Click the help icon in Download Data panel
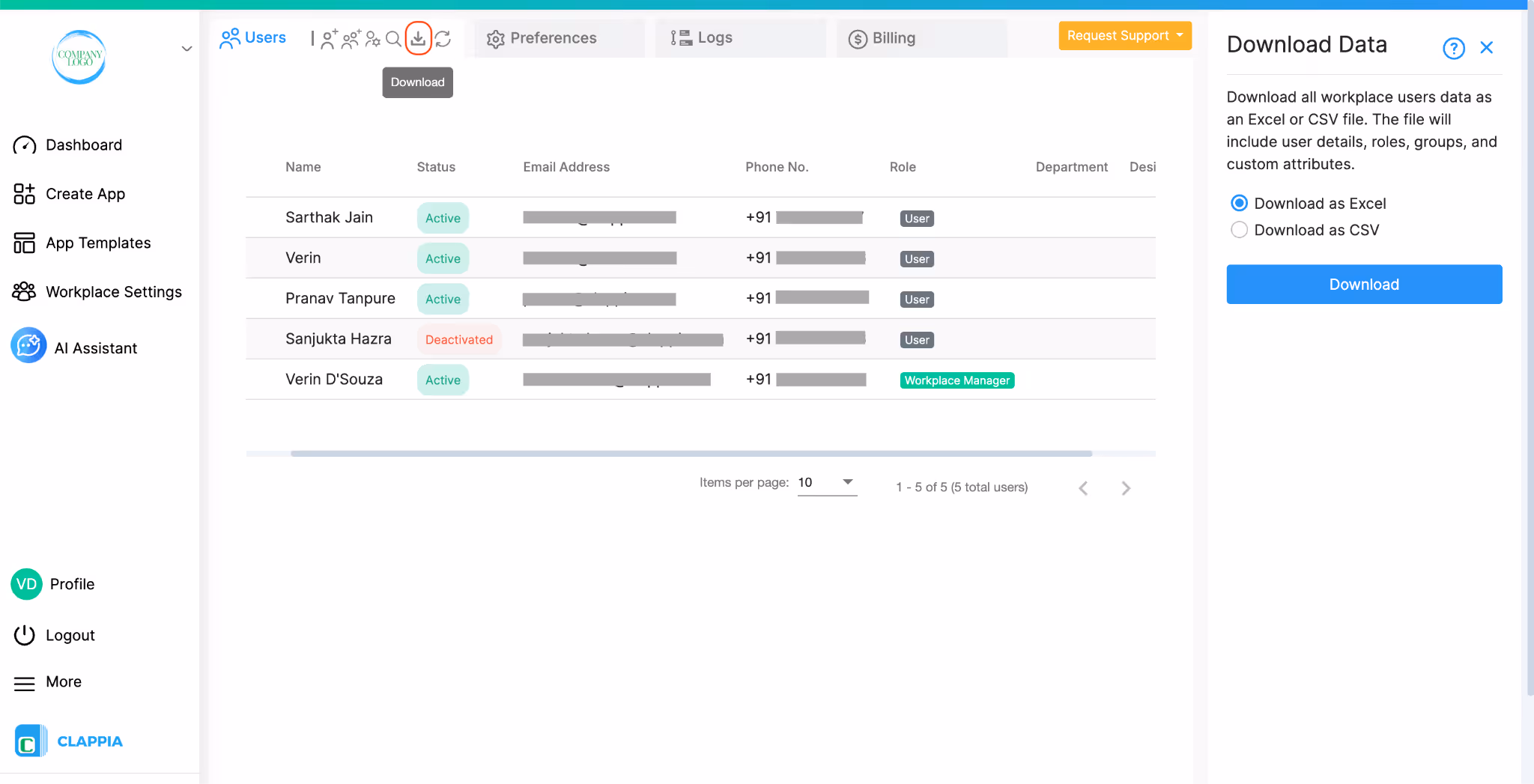Screen dimensions: 1534x784 (x=1453, y=47)
